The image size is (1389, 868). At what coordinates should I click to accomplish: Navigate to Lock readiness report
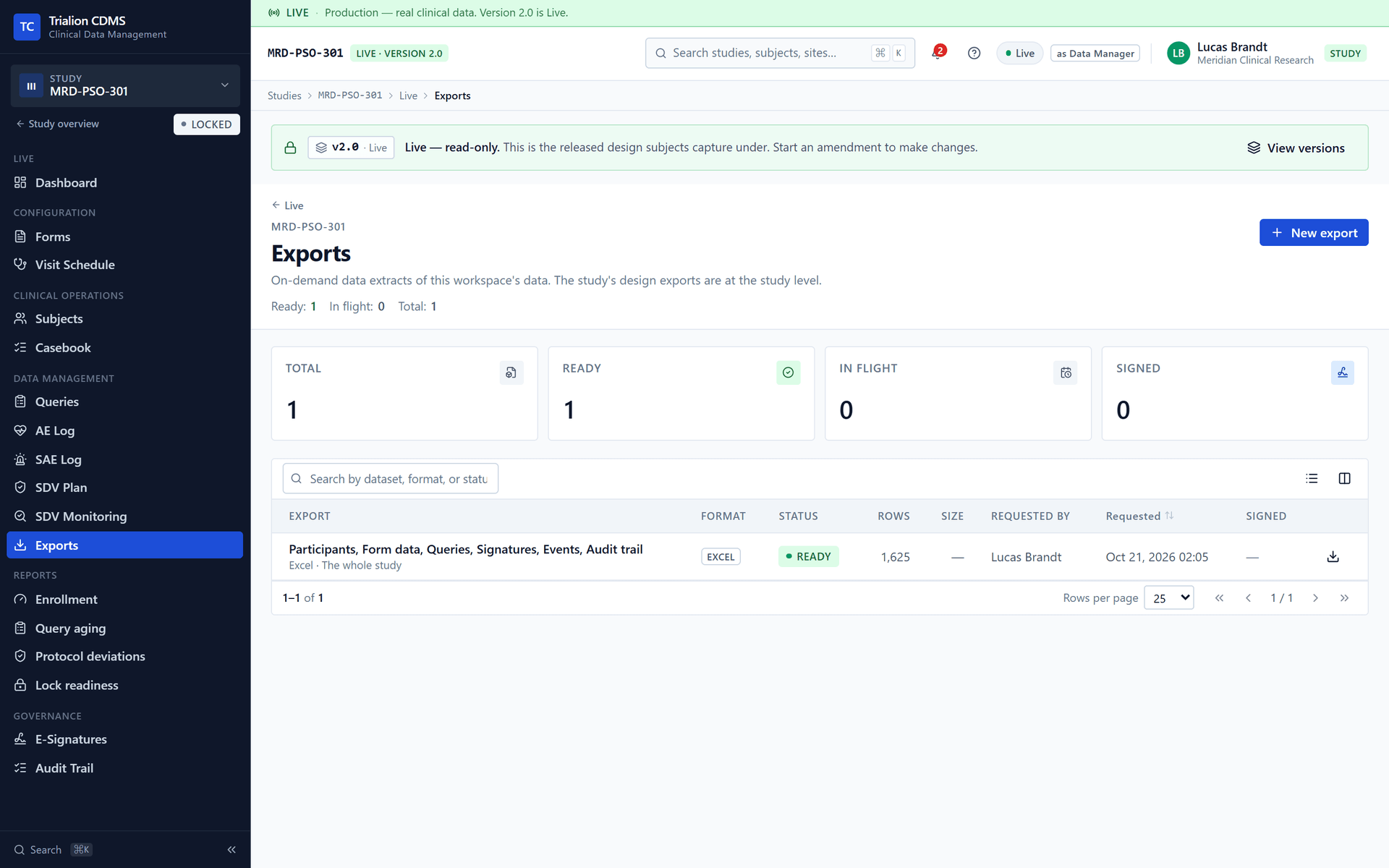124,685
